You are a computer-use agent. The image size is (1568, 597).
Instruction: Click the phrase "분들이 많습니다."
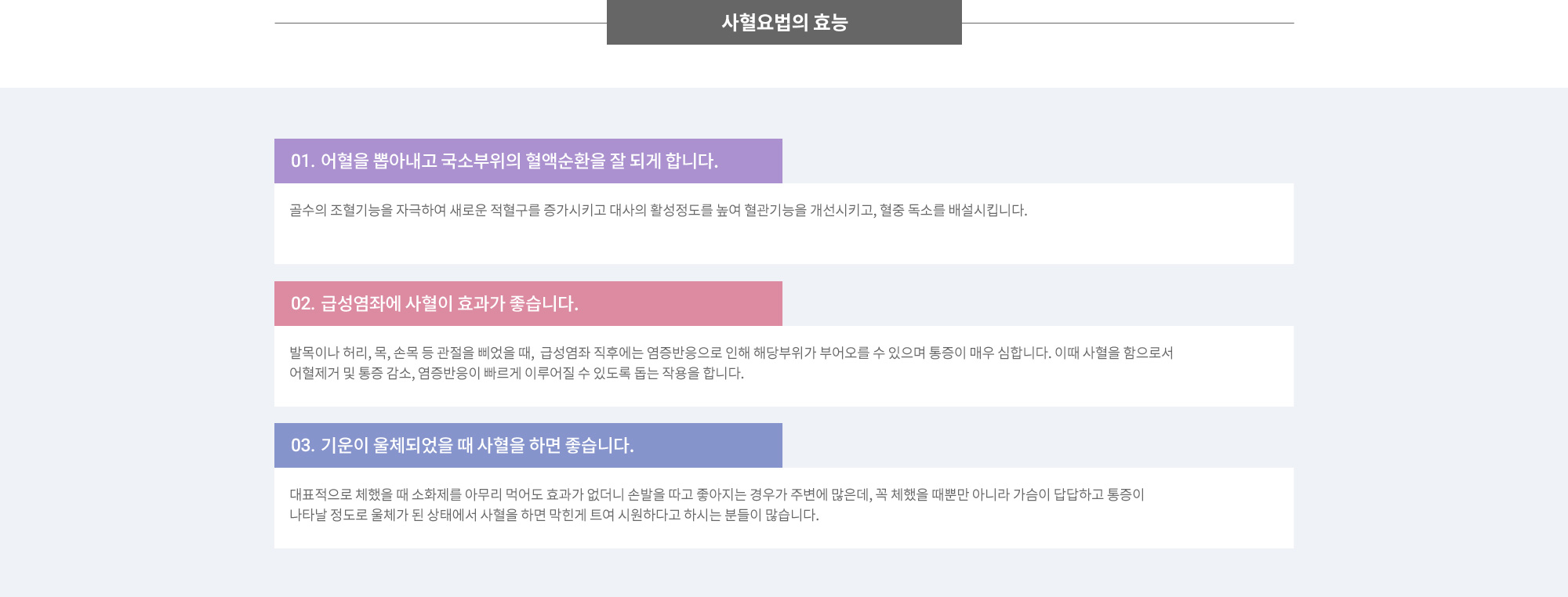(x=772, y=515)
